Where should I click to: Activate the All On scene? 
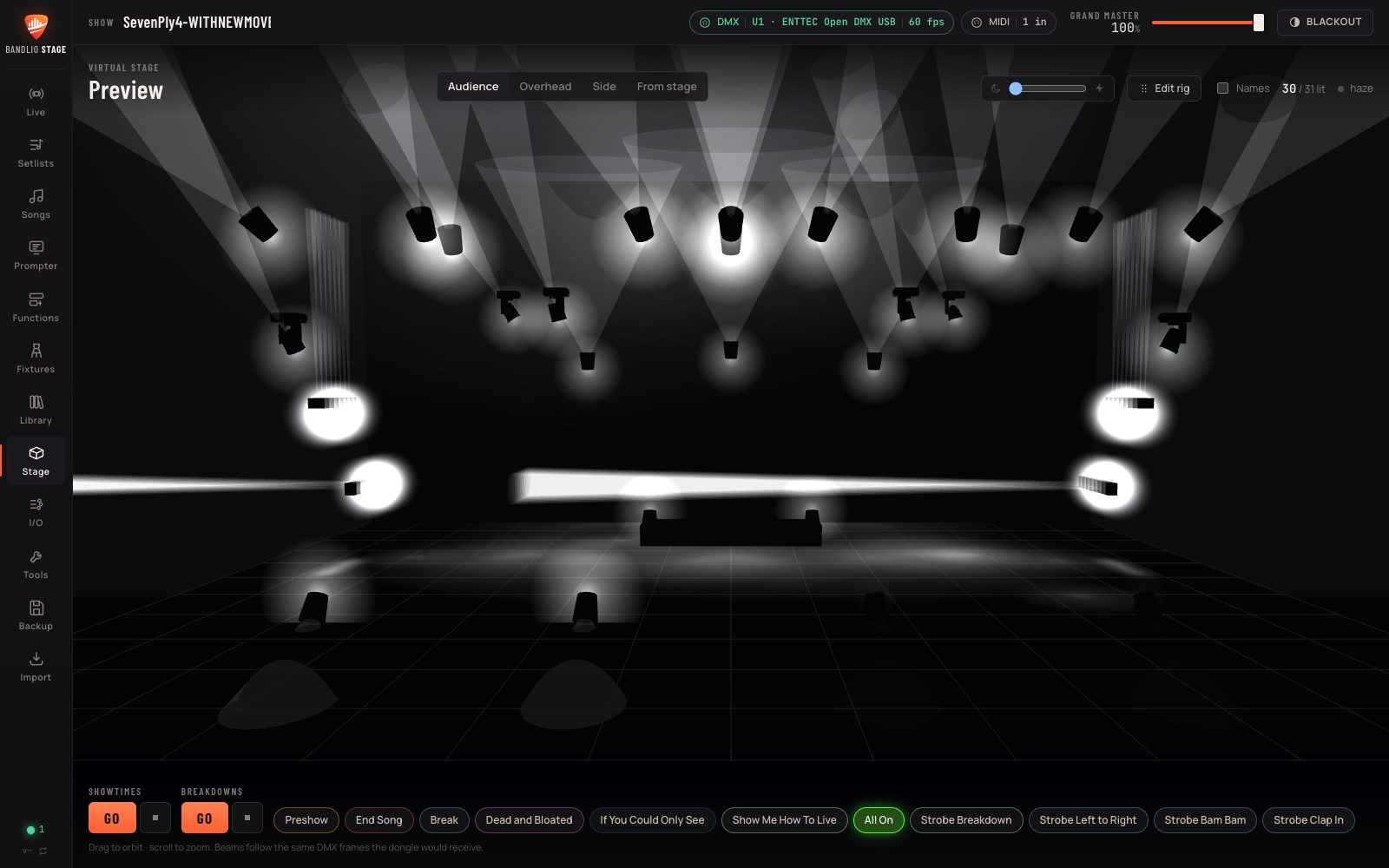tap(879, 820)
